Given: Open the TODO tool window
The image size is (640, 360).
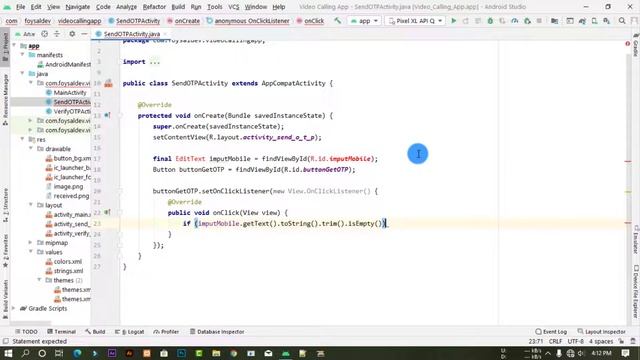Looking at the screenshot, I should click(x=27, y=331).
